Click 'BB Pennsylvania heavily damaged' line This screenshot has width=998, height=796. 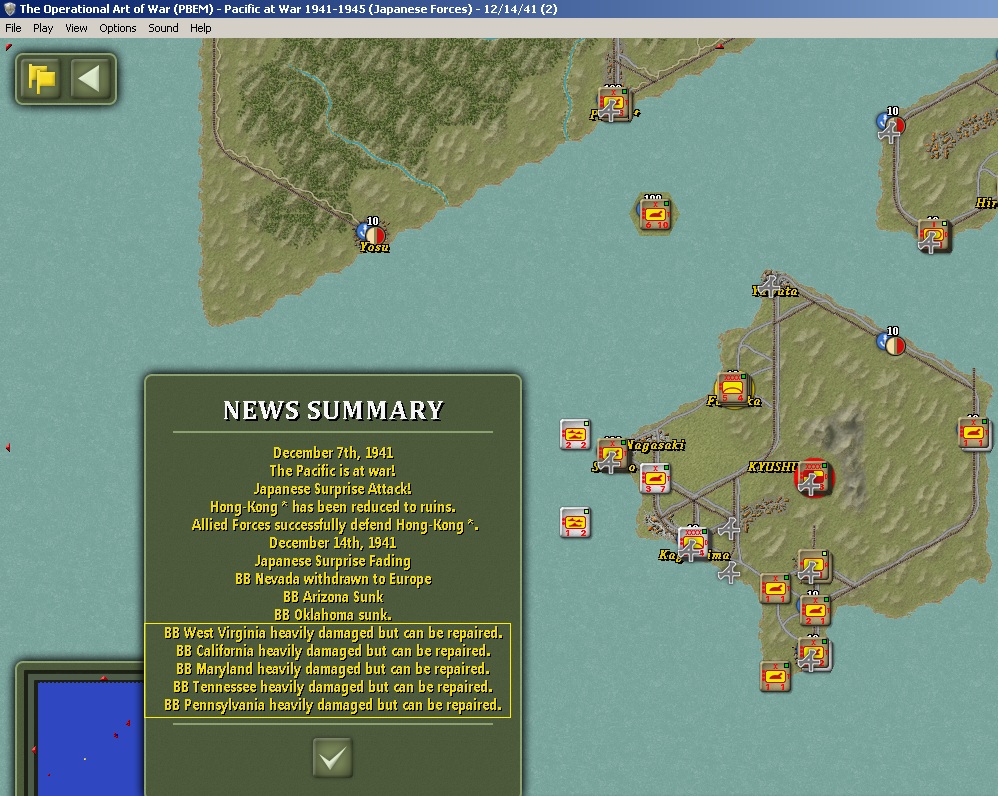333,705
